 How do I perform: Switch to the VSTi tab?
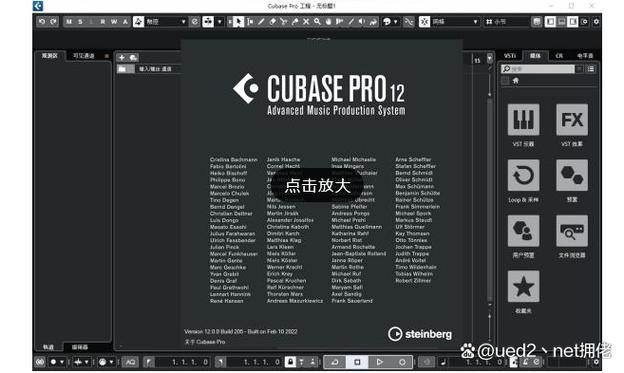coord(510,56)
